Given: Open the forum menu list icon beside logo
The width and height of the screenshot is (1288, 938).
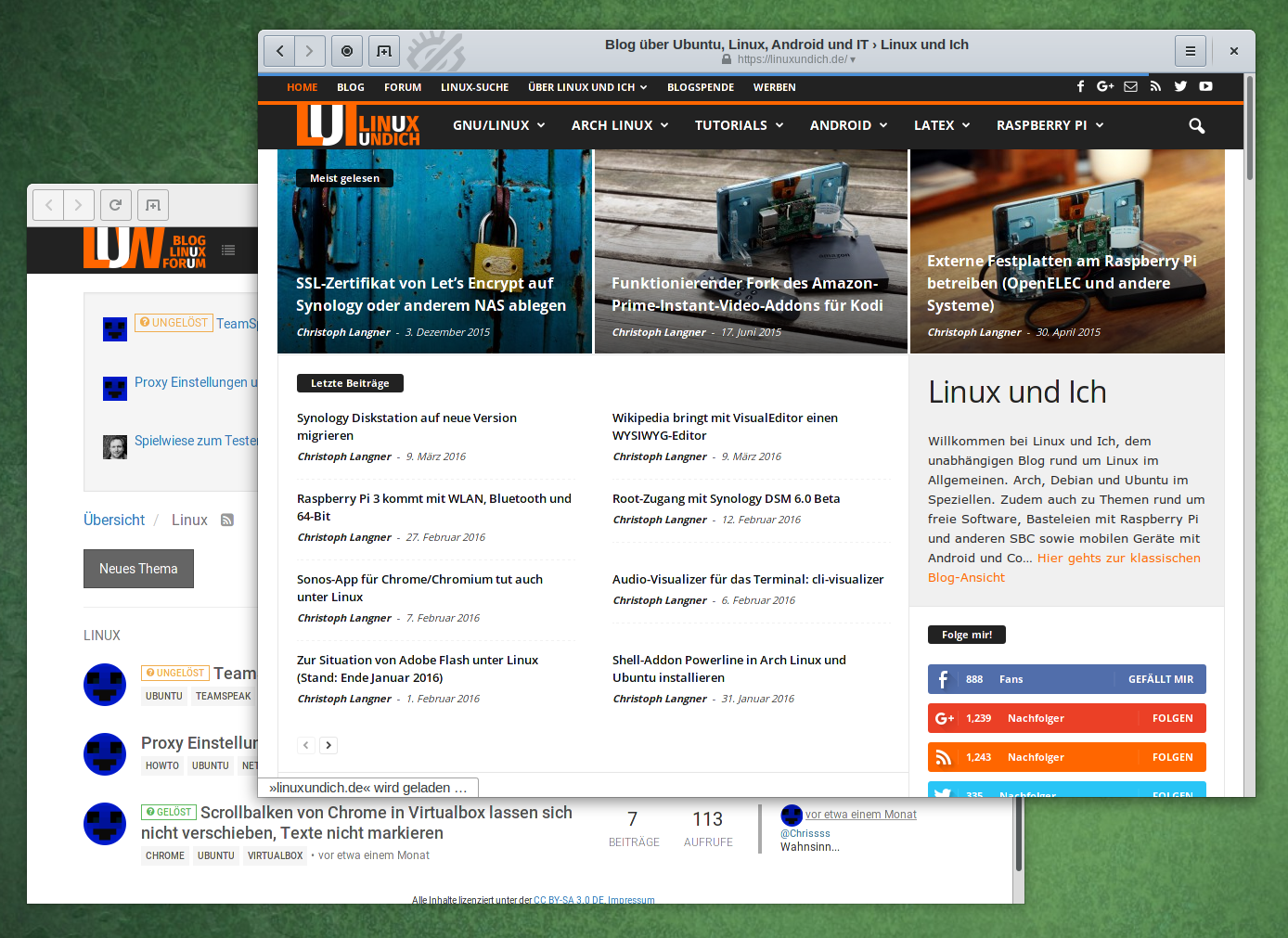Looking at the screenshot, I should coord(228,251).
